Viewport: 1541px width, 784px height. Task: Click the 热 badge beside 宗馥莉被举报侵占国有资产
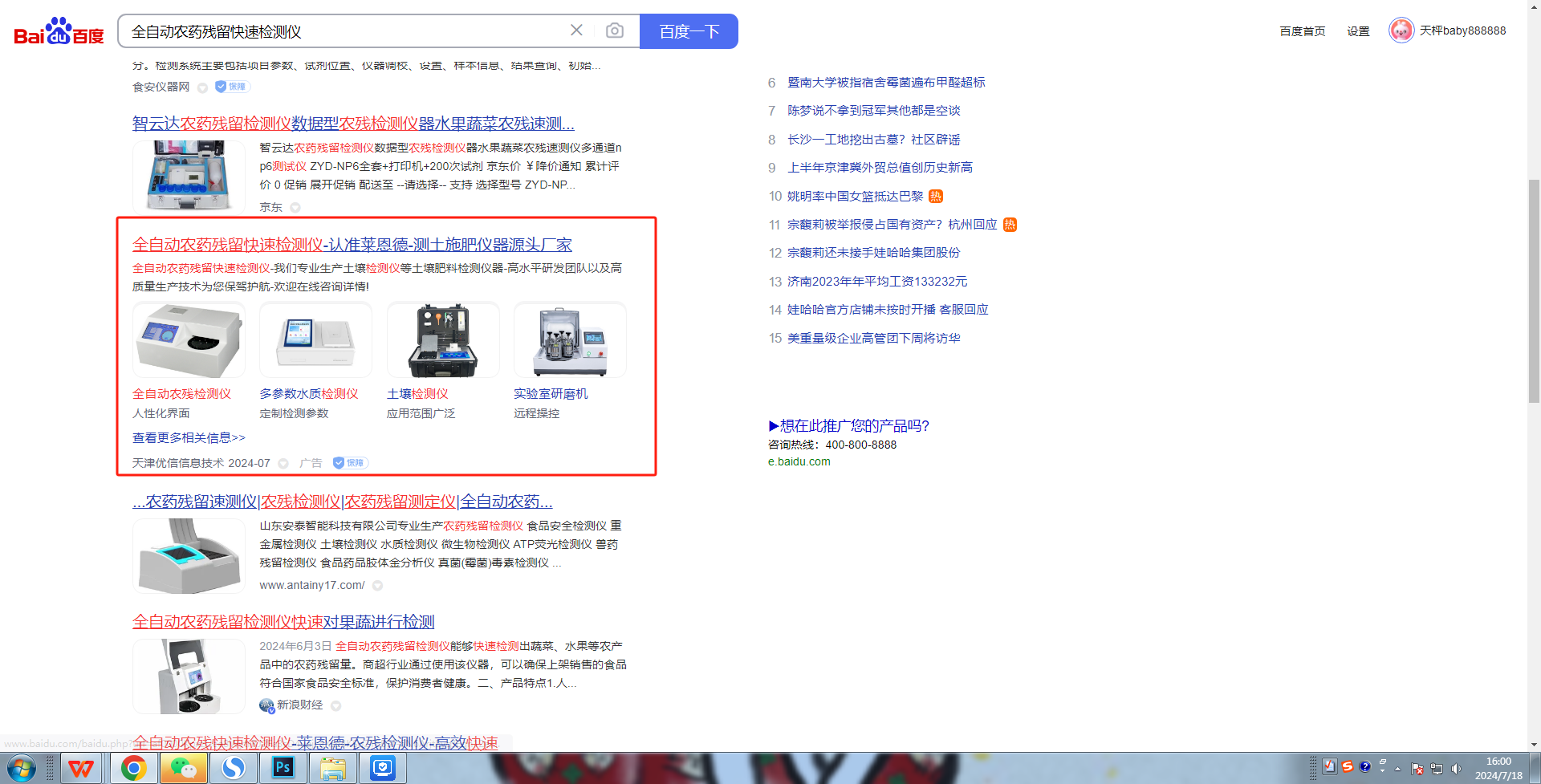(1010, 225)
